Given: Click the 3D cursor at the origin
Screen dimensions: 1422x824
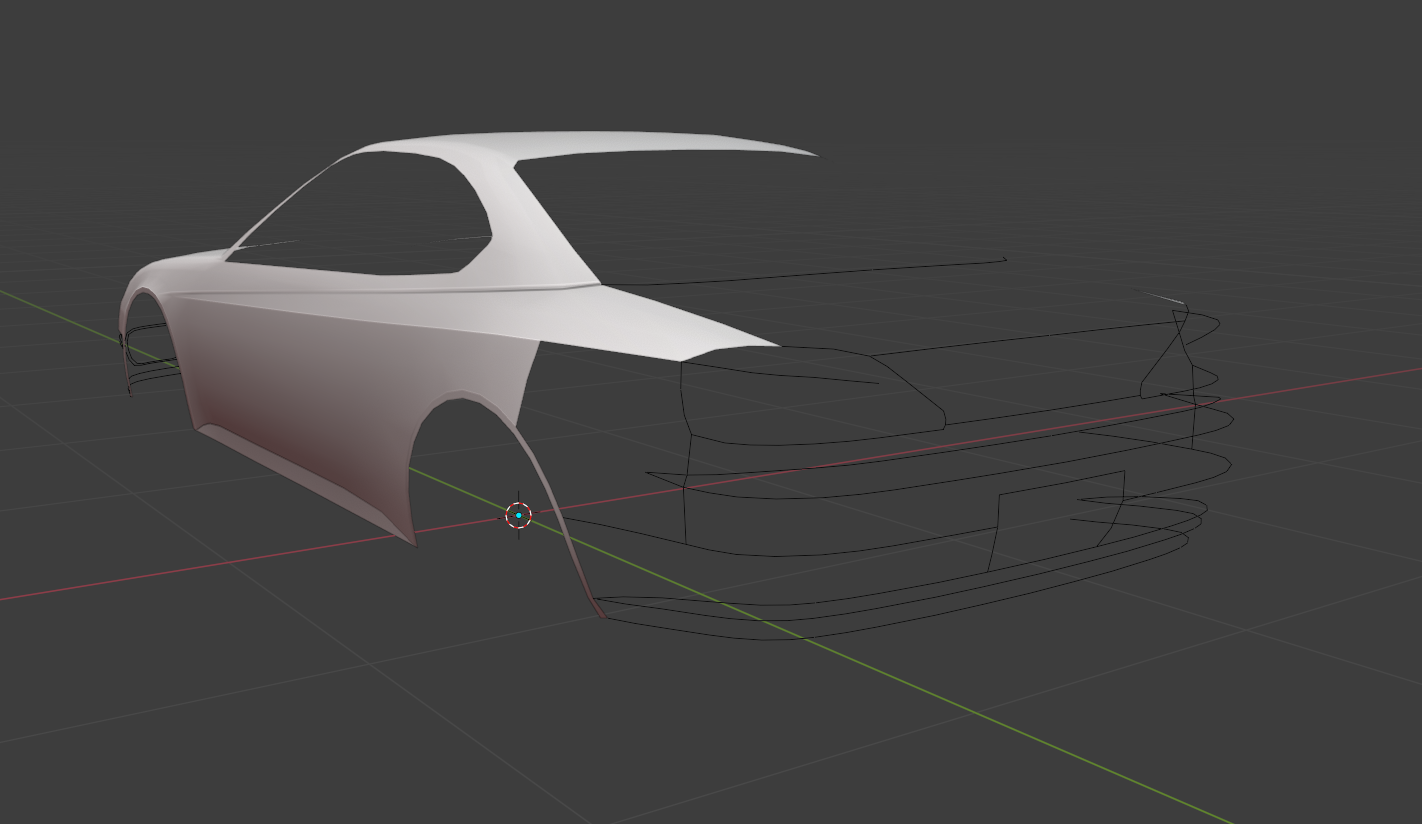Looking at the screenshot, I should click(518, 515).
